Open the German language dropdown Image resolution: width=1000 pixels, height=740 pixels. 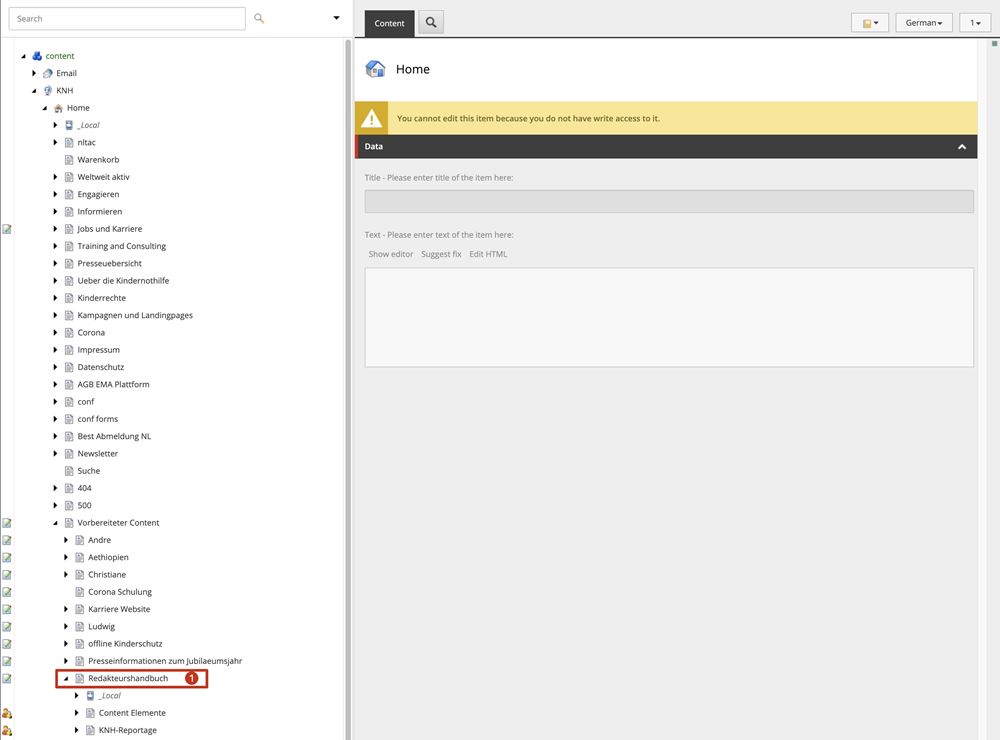point(923,23)
